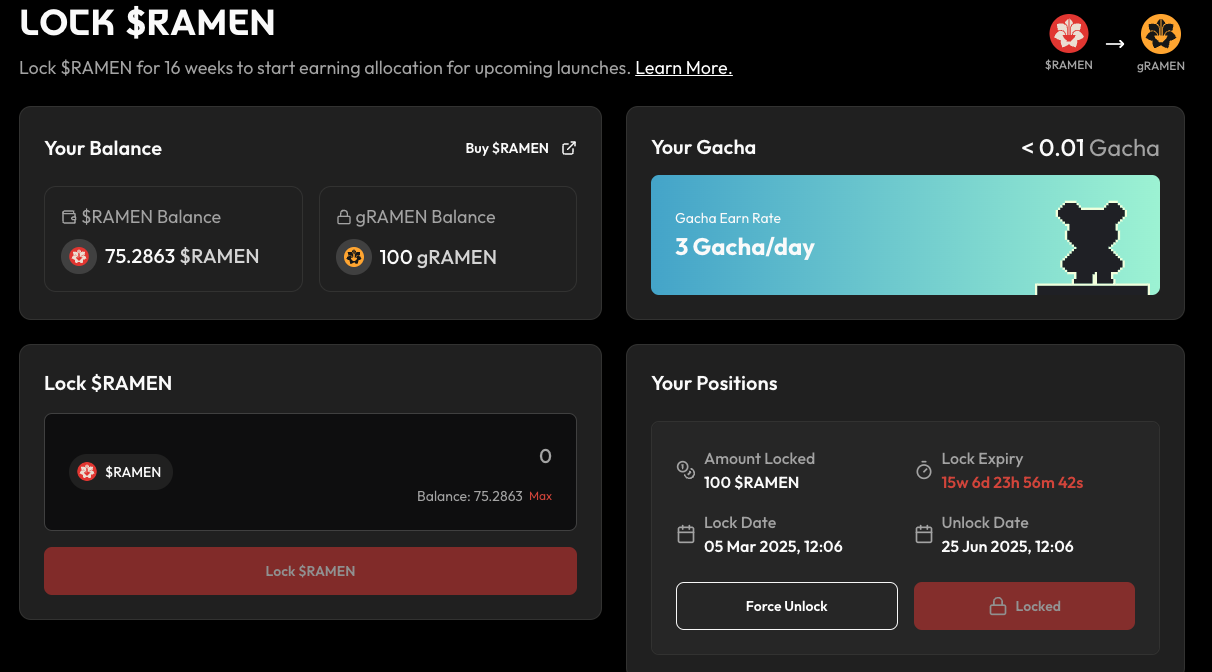Click the coins icon beside Amount Locked
The image size is (1212, 672).
686,470
